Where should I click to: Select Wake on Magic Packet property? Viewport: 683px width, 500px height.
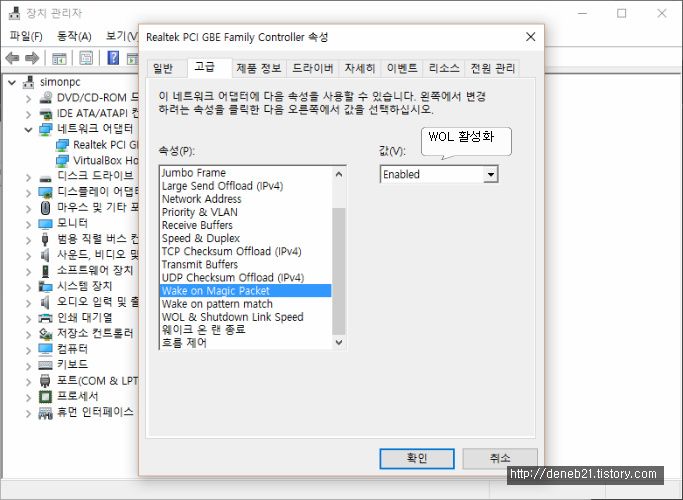pyautogui.click(x=245, y=291)
